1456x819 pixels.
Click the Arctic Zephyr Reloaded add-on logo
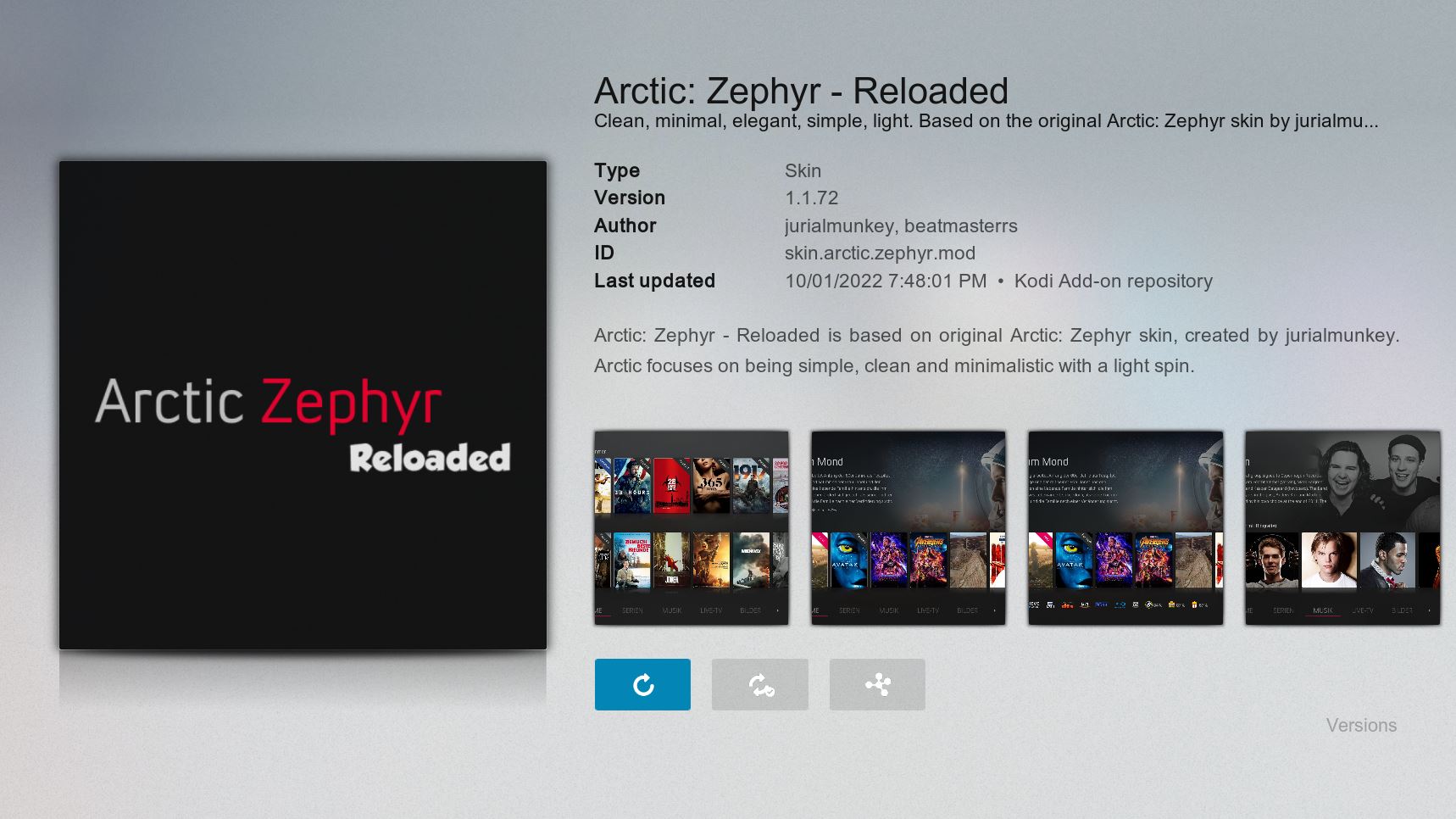click(303, 405)
